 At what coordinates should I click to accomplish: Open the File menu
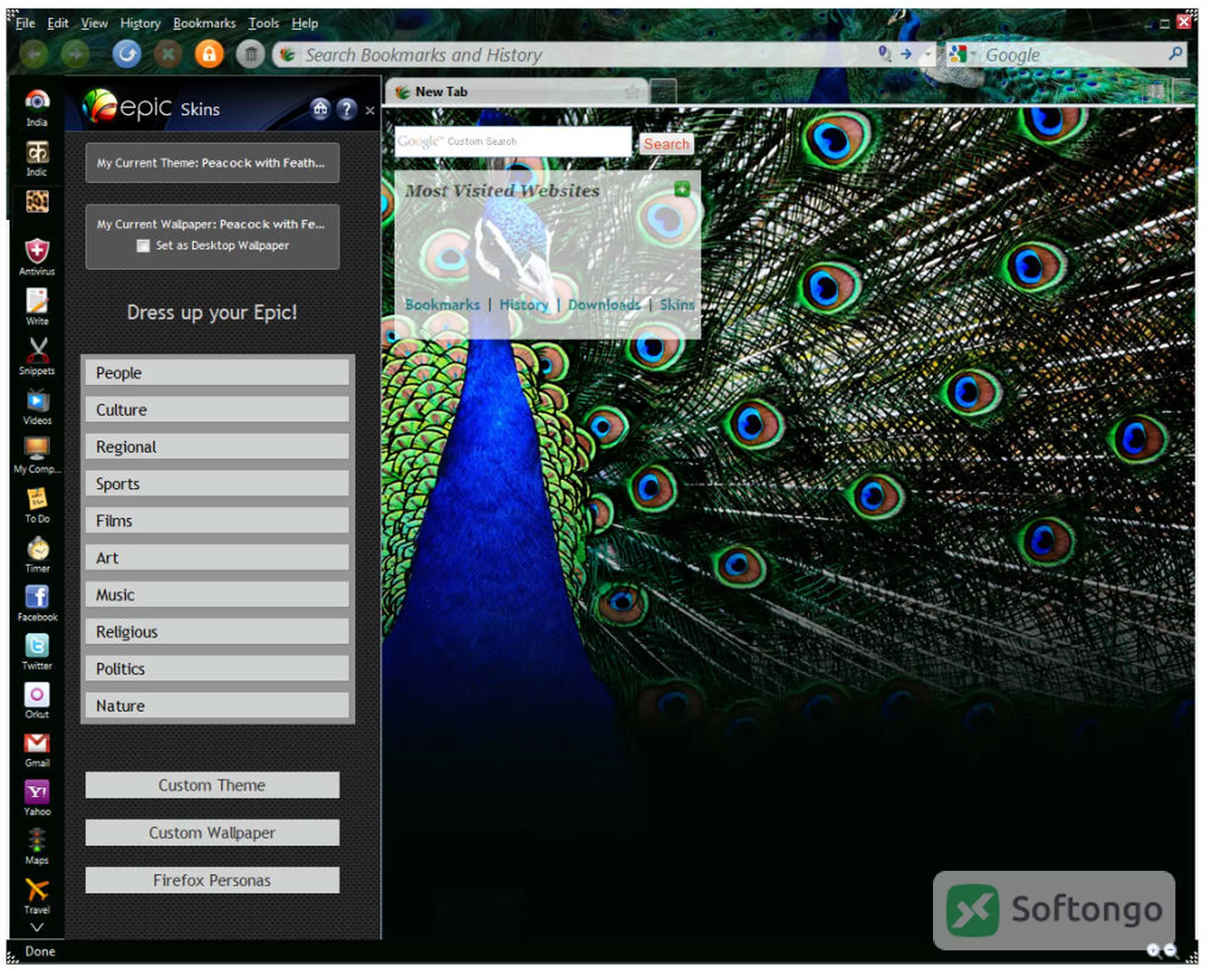coord(25,23)
